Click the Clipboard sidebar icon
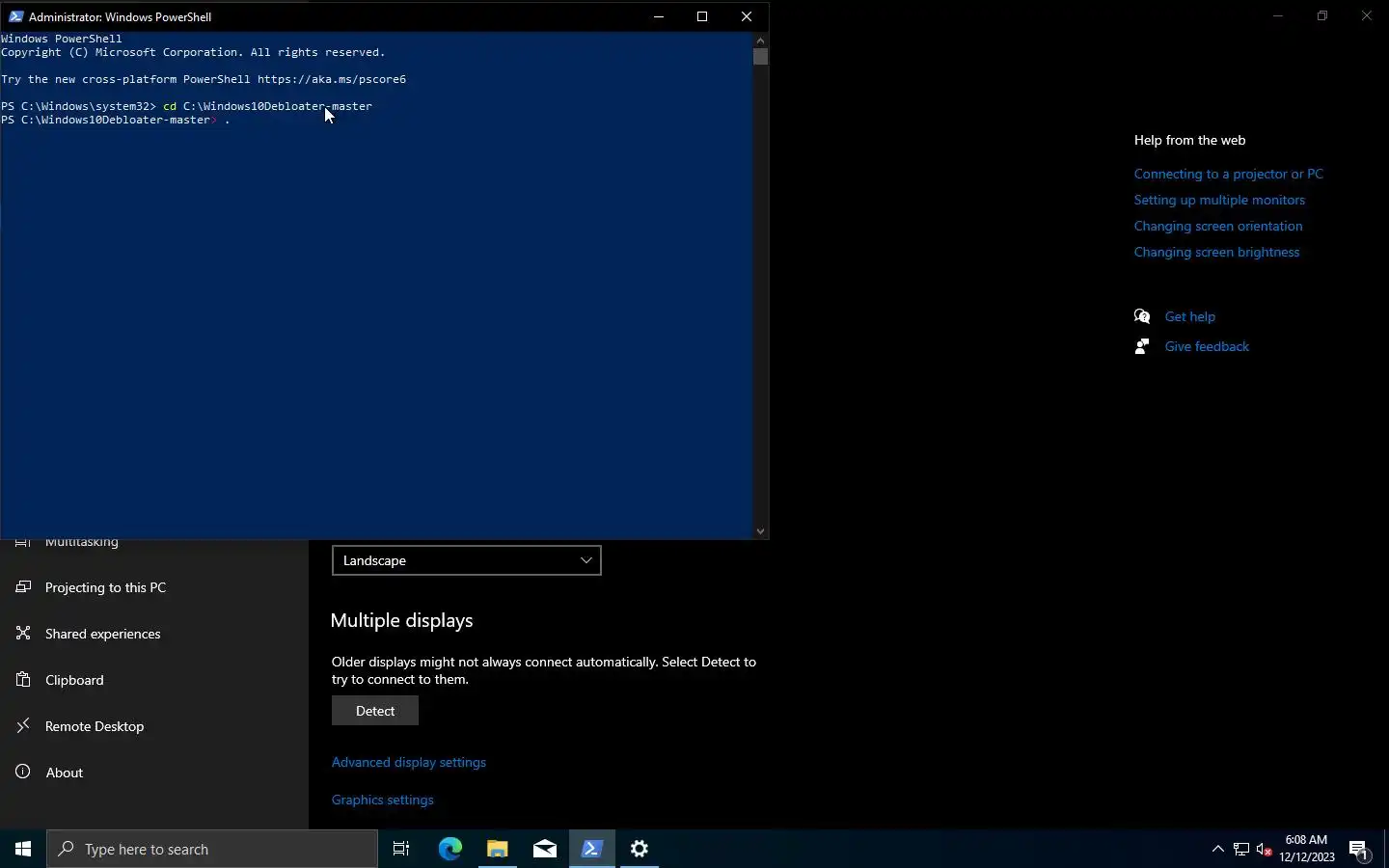Image resolution: width=1389 pixels, height=868 pixels. tap(23, 679)
